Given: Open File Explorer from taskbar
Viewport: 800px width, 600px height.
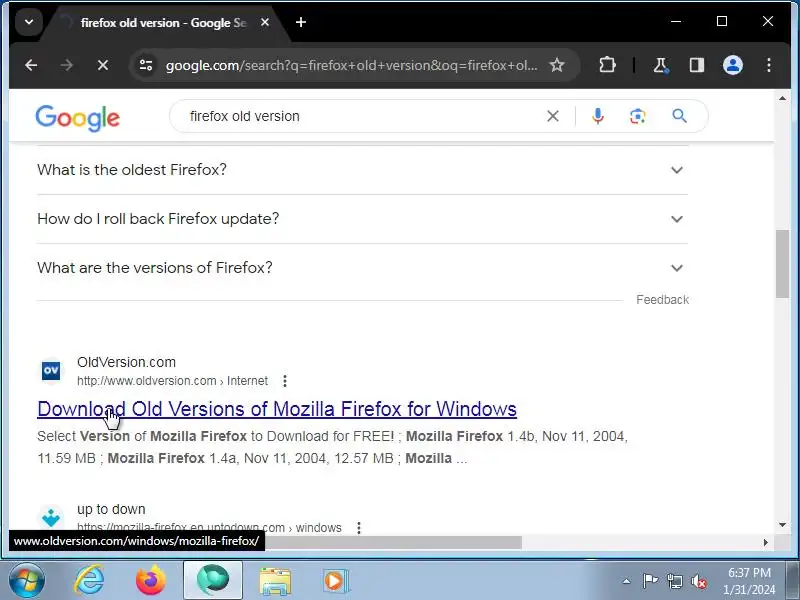Looking at the screenshot, I should point(274,581).
